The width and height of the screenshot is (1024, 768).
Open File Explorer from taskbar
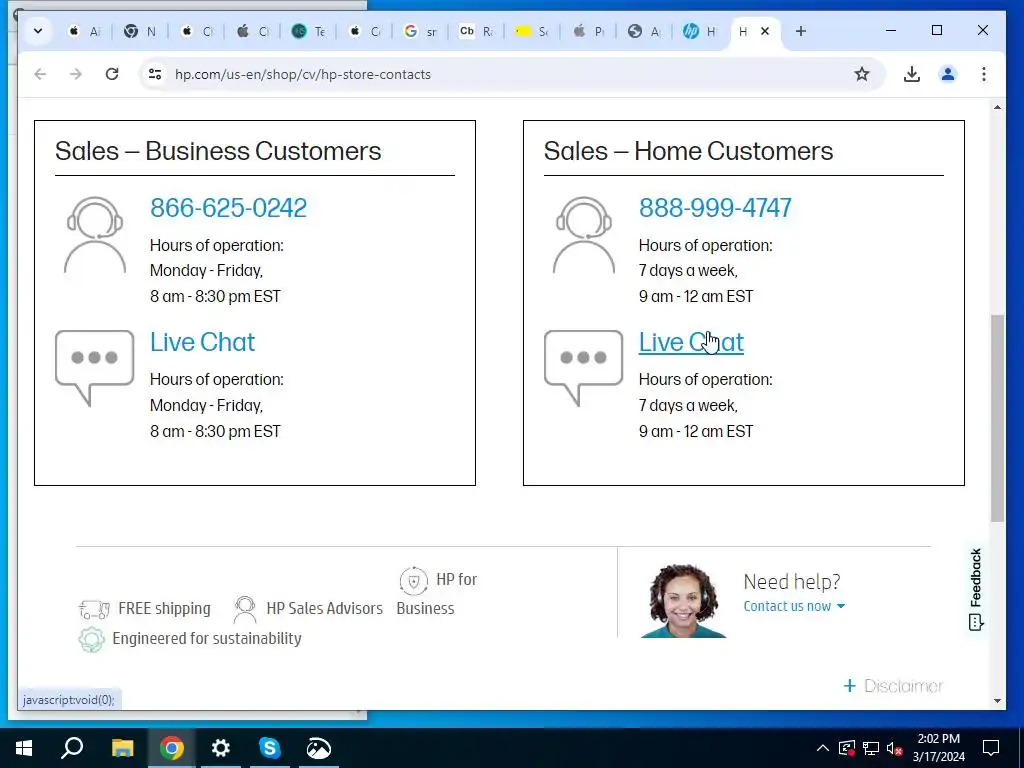122,748
